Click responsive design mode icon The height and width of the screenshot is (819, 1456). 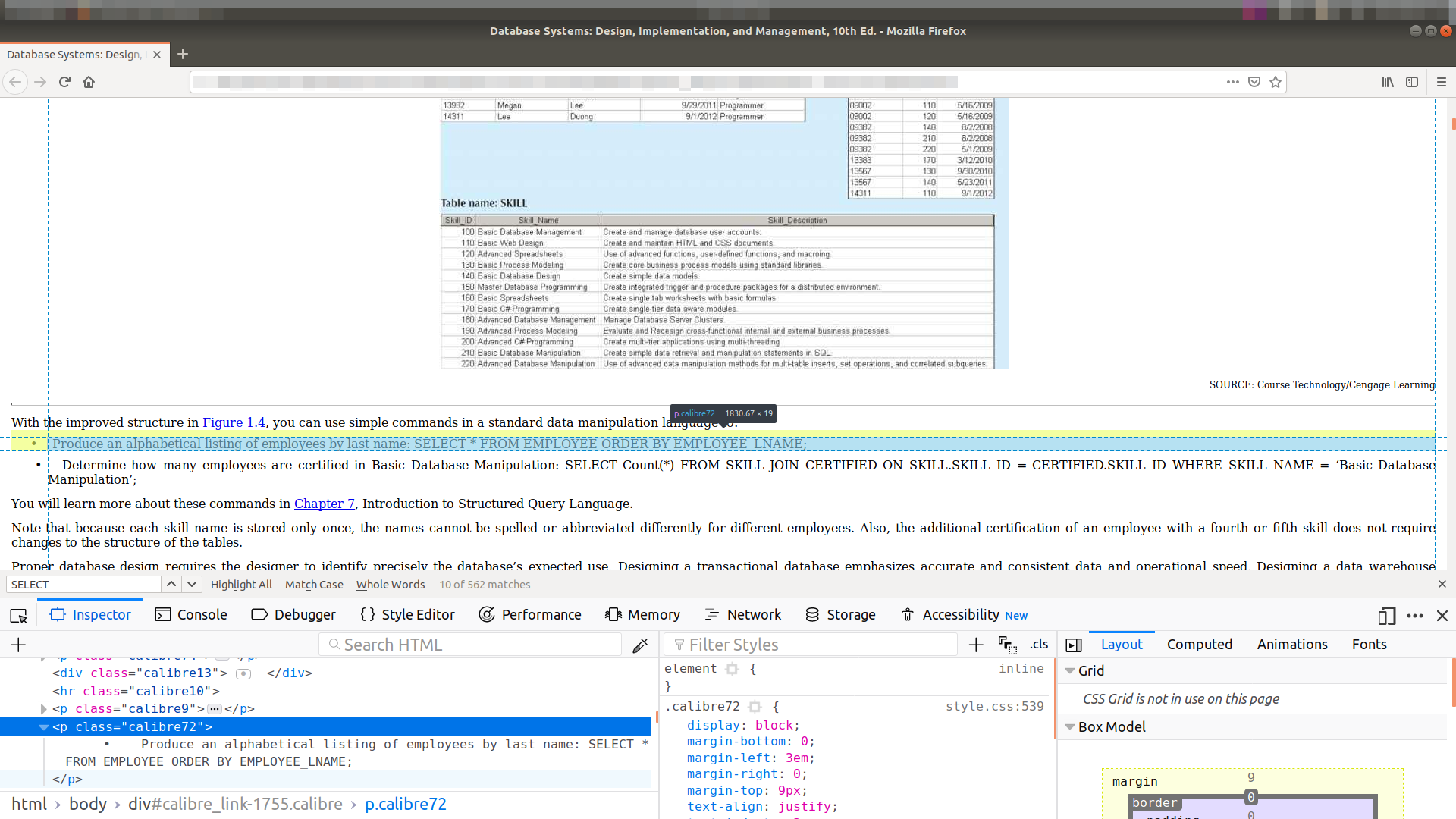point(1386,616)
